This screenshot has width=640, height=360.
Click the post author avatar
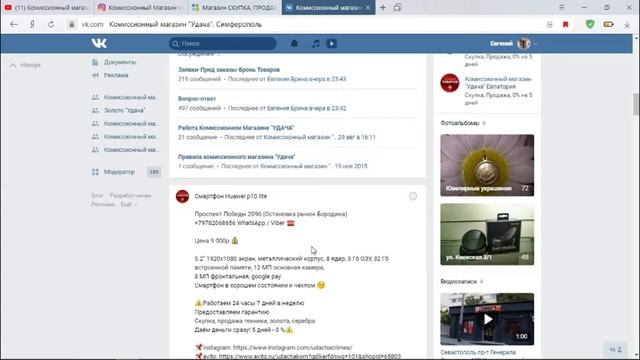182,196
